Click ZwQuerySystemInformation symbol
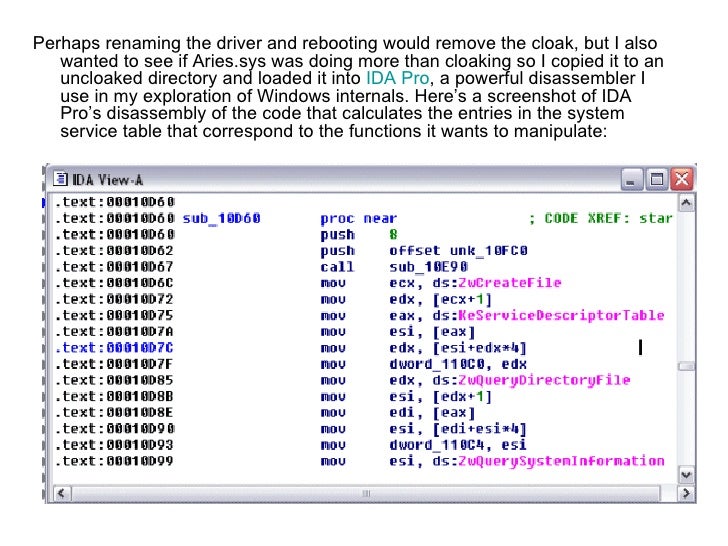Image resolution: width=728 pixels, height=546 pixels. [561, 461]
